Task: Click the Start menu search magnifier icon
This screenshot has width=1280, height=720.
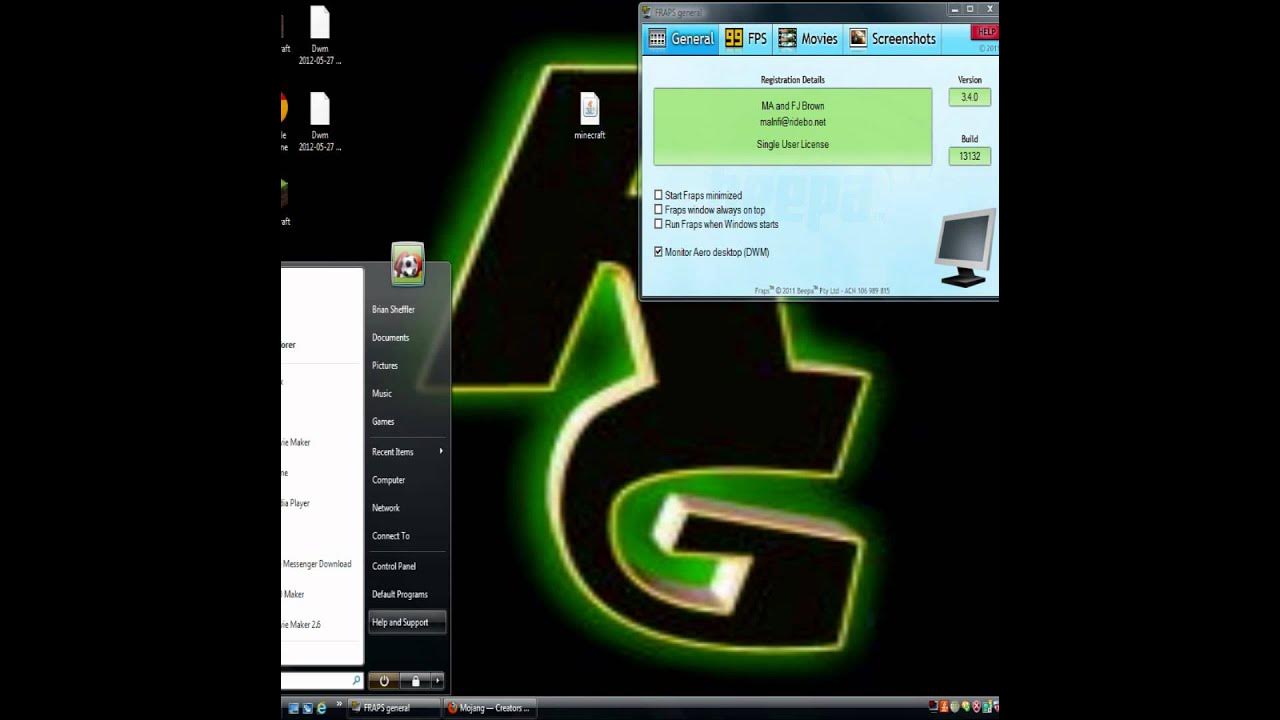Action: point(356,680)
